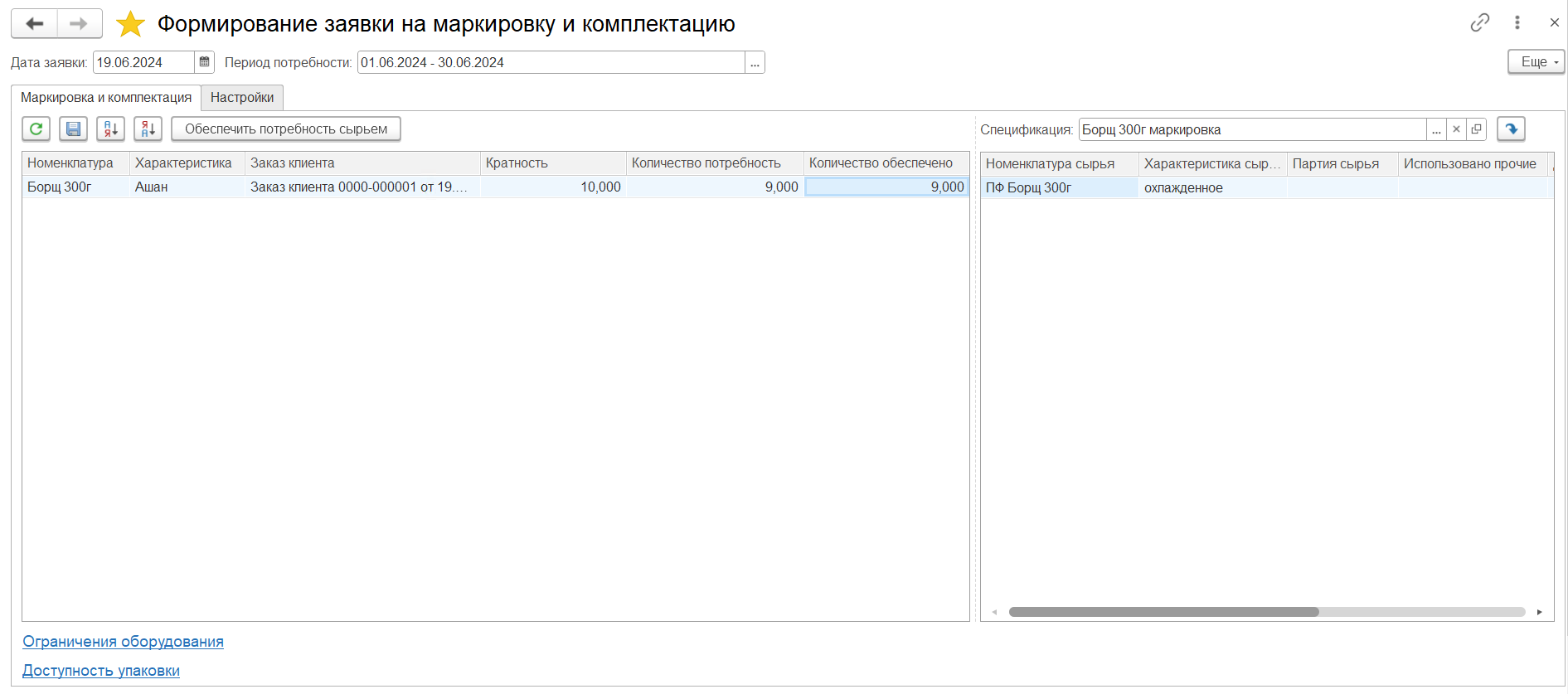Sort list in descending order
This screenshot has width=1568, height=694.
click(x=148, y=129)
